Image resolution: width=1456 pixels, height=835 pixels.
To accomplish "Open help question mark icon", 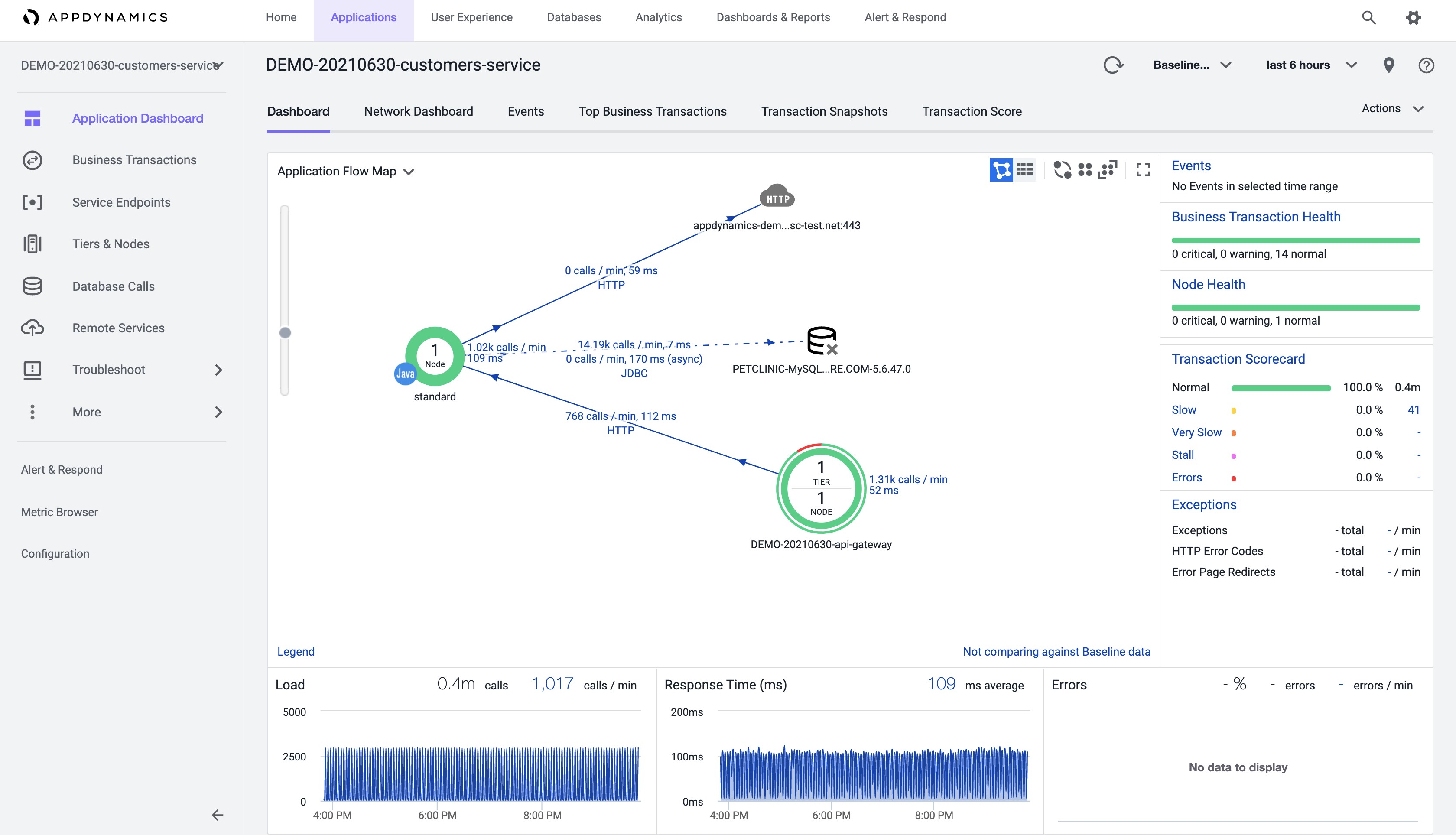I will click(1426, 65).
